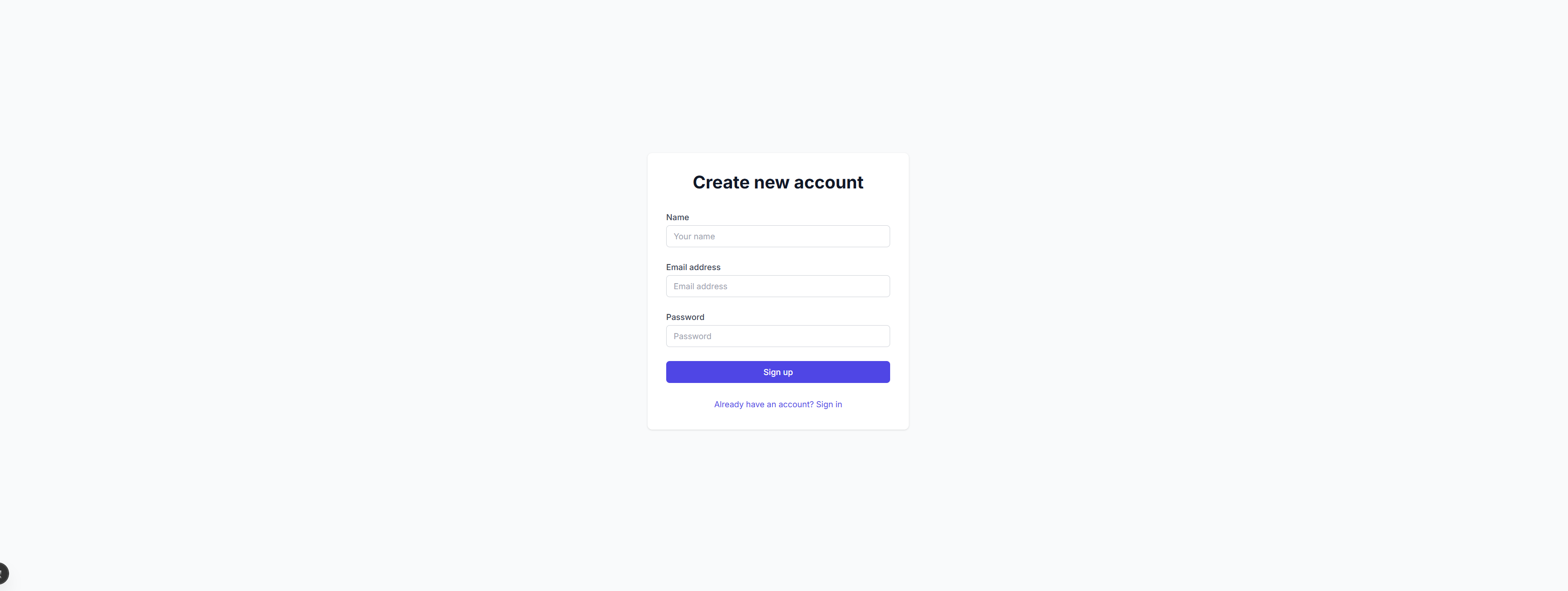Click the Email address placeholder text
Viewport: 1568px width, 591px height.
[x=700, y=286]
